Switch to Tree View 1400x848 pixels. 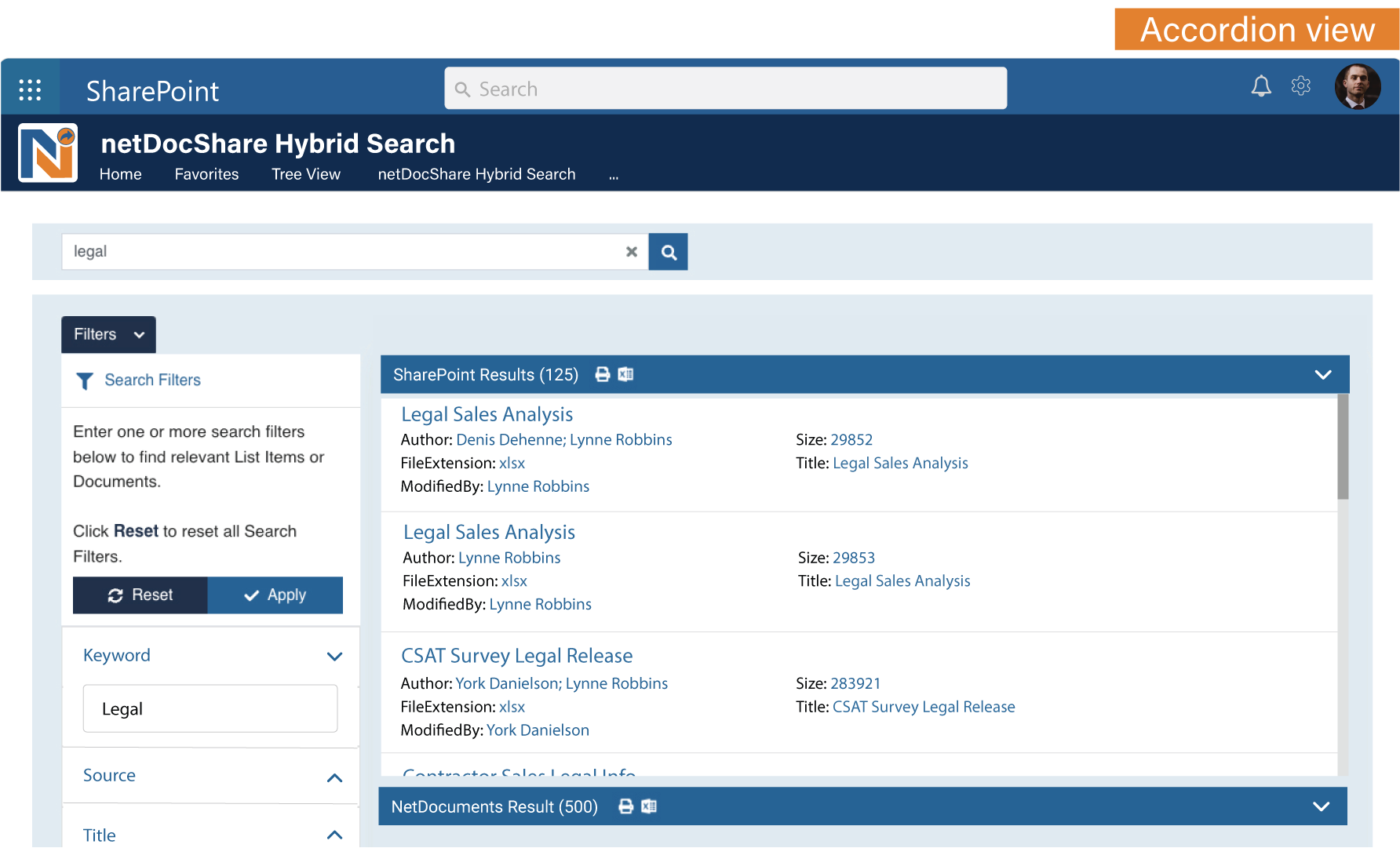[x=306, y=174]
